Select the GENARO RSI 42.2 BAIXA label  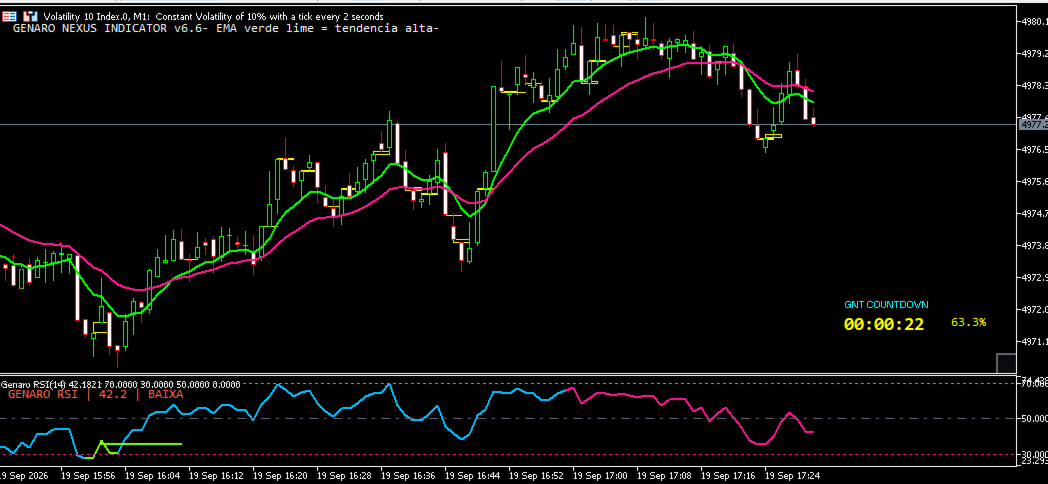[96, 394]
